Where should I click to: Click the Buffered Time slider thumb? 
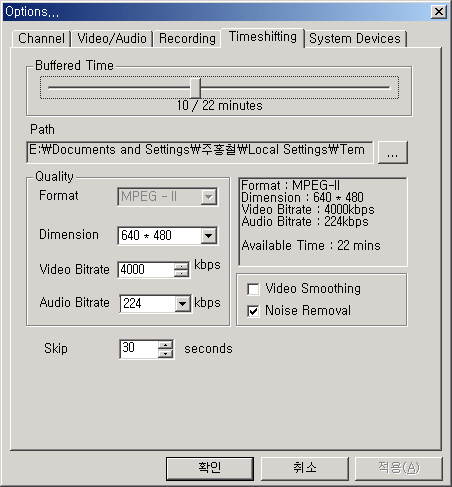coord(195,88)
